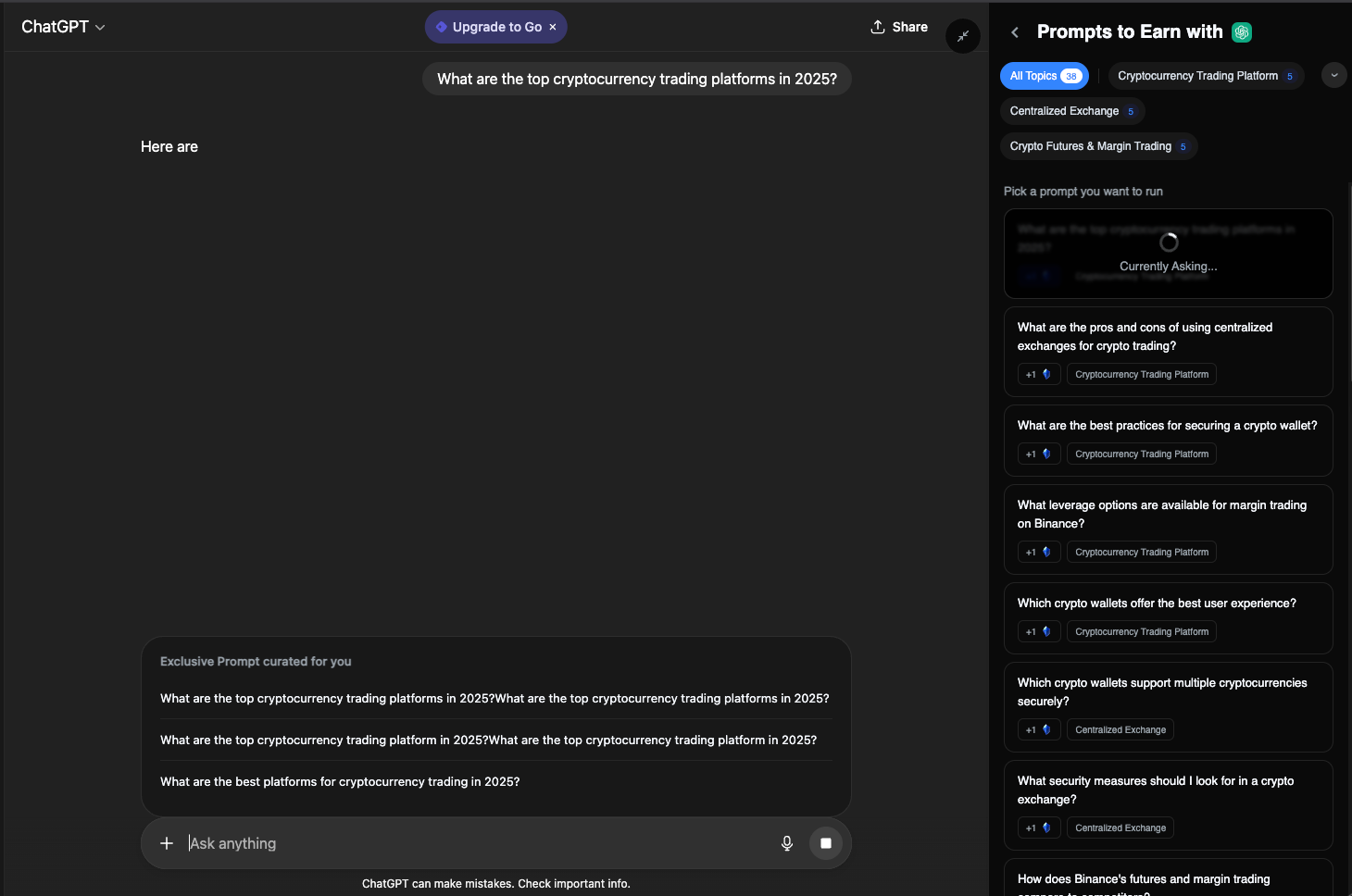Click +1 reward badge on crypto wallet security prompt
1352x896 pixels.
pos(1038,454)
